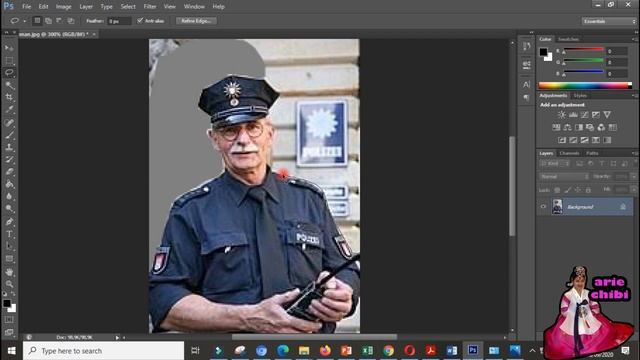
Task: Open the Filter menu
Action: (x=150, y=7)
